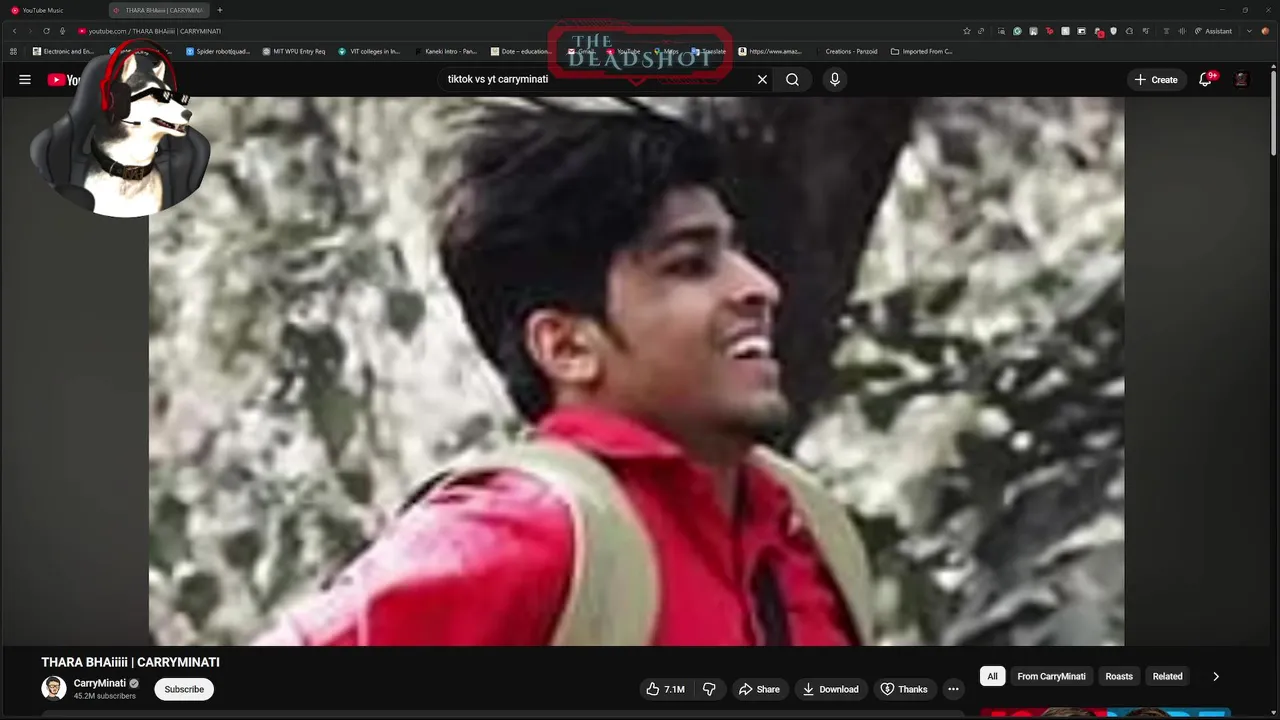This screenshot has width=1280, height=720.
Task: Open the YouTube hamburger guide menu
Action: [25, 80]
